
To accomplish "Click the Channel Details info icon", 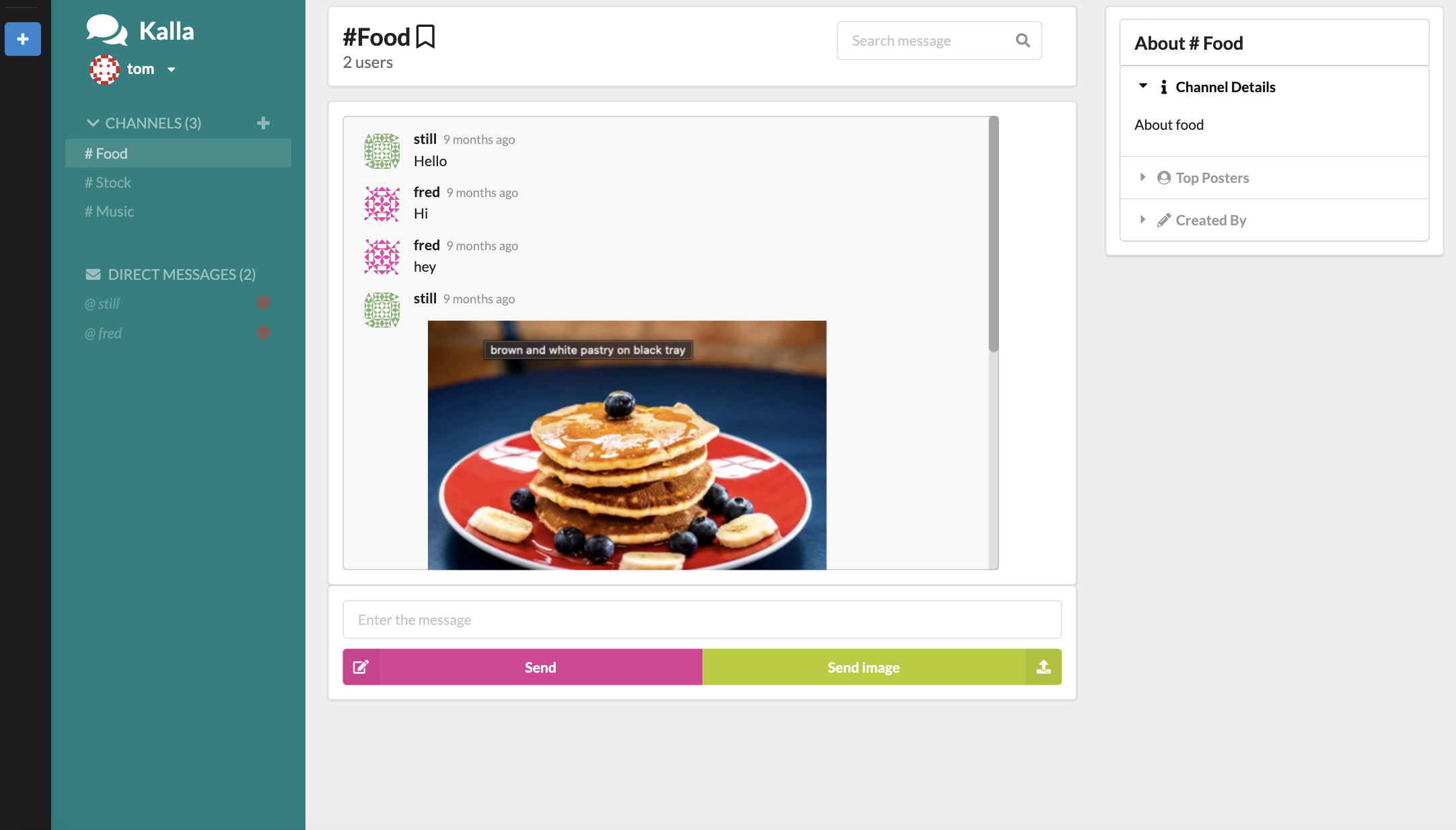I will point(1163,87).
